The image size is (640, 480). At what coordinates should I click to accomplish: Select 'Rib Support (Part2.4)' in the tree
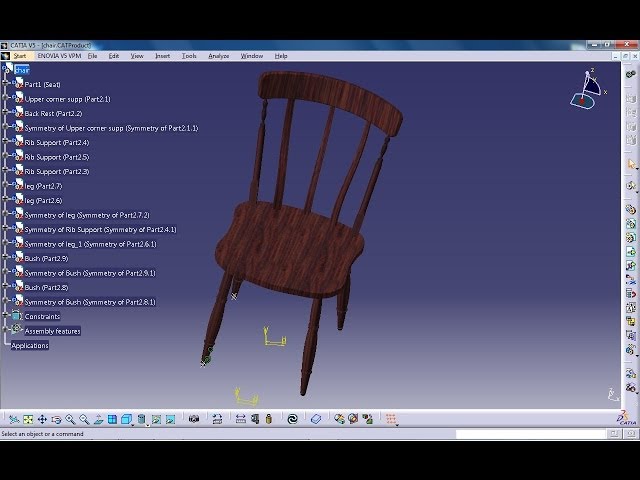tap(57, 142)
